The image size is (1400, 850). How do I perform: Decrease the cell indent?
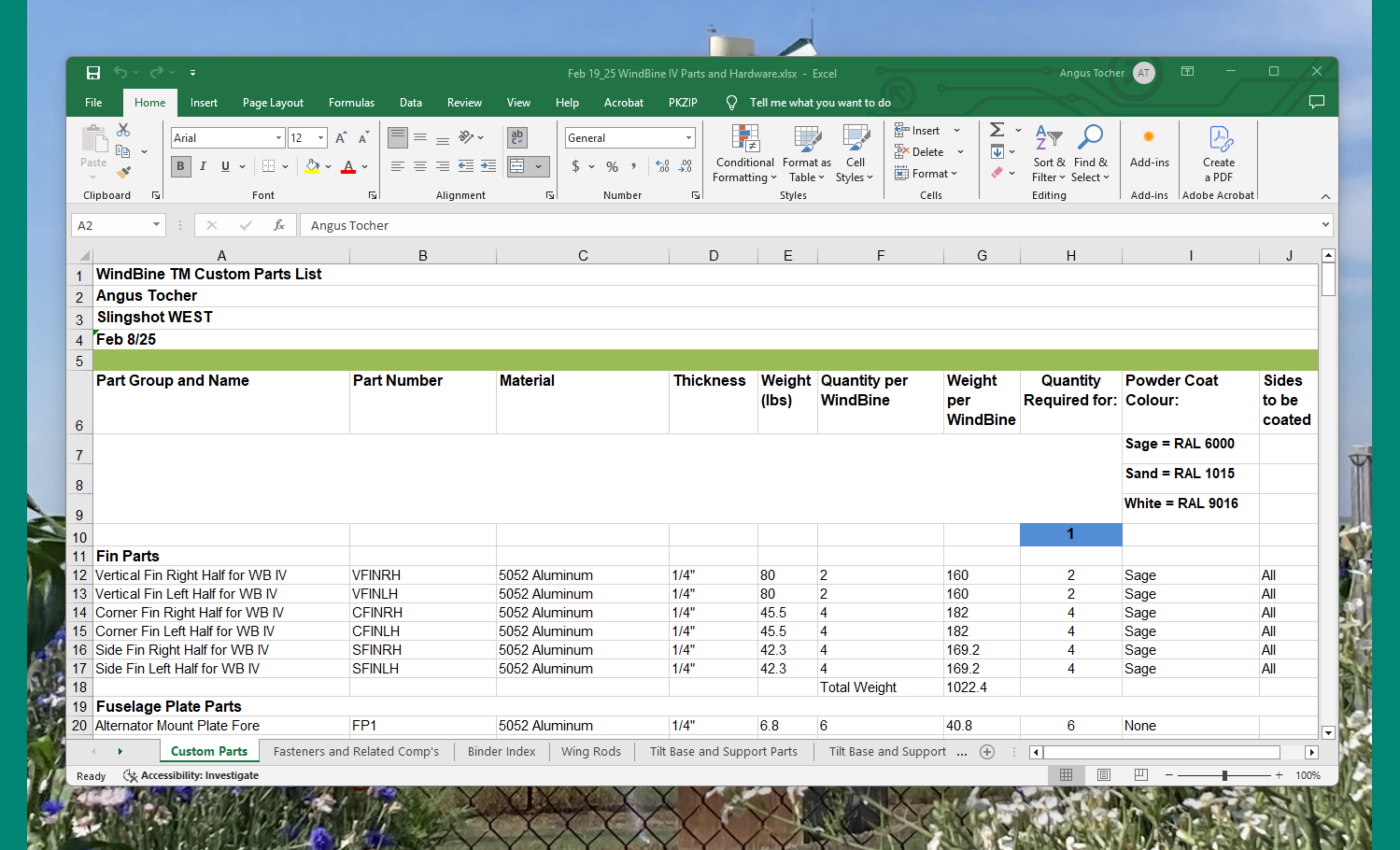465,166
